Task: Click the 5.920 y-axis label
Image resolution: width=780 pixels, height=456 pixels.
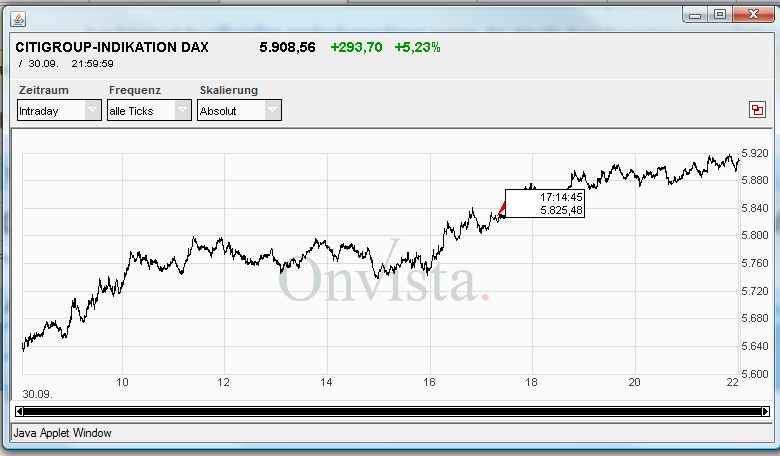Action: (755, 153)
